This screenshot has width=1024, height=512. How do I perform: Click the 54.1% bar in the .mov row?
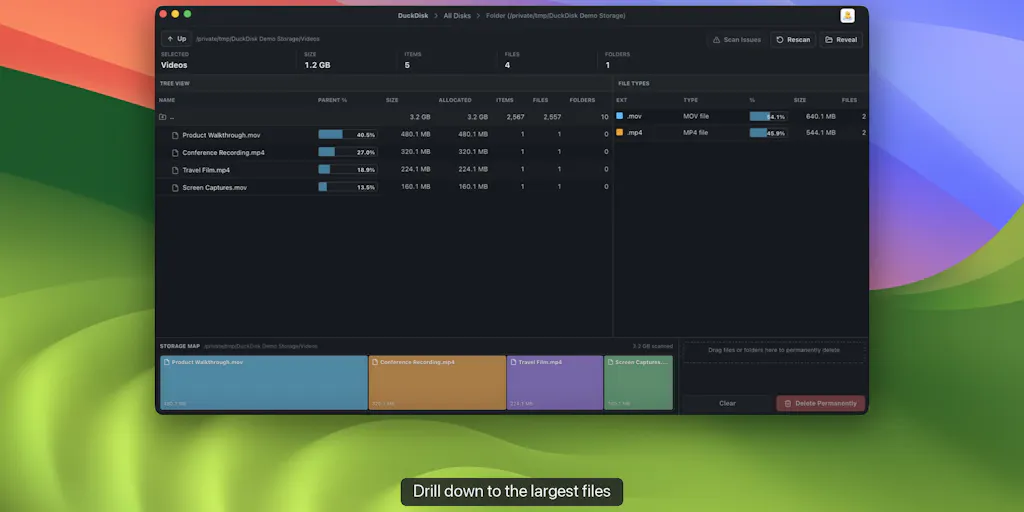[x=768, y=116]
